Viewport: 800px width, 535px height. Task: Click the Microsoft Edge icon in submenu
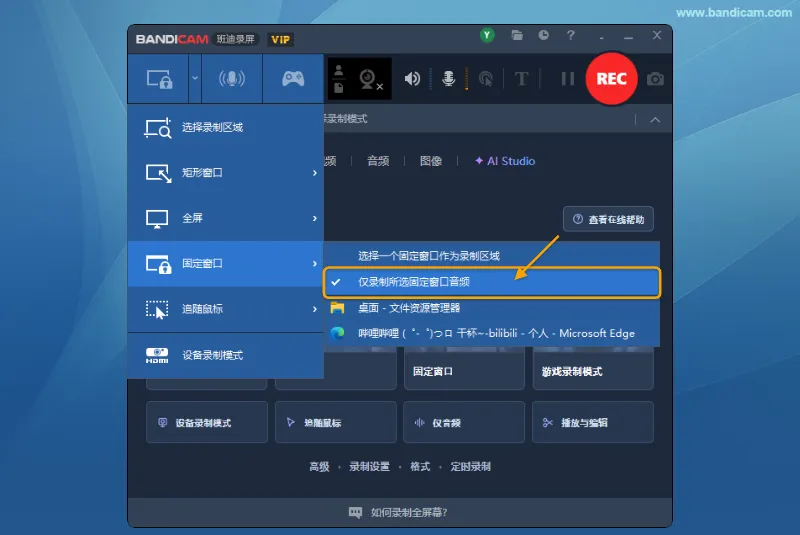pos(337,334)
